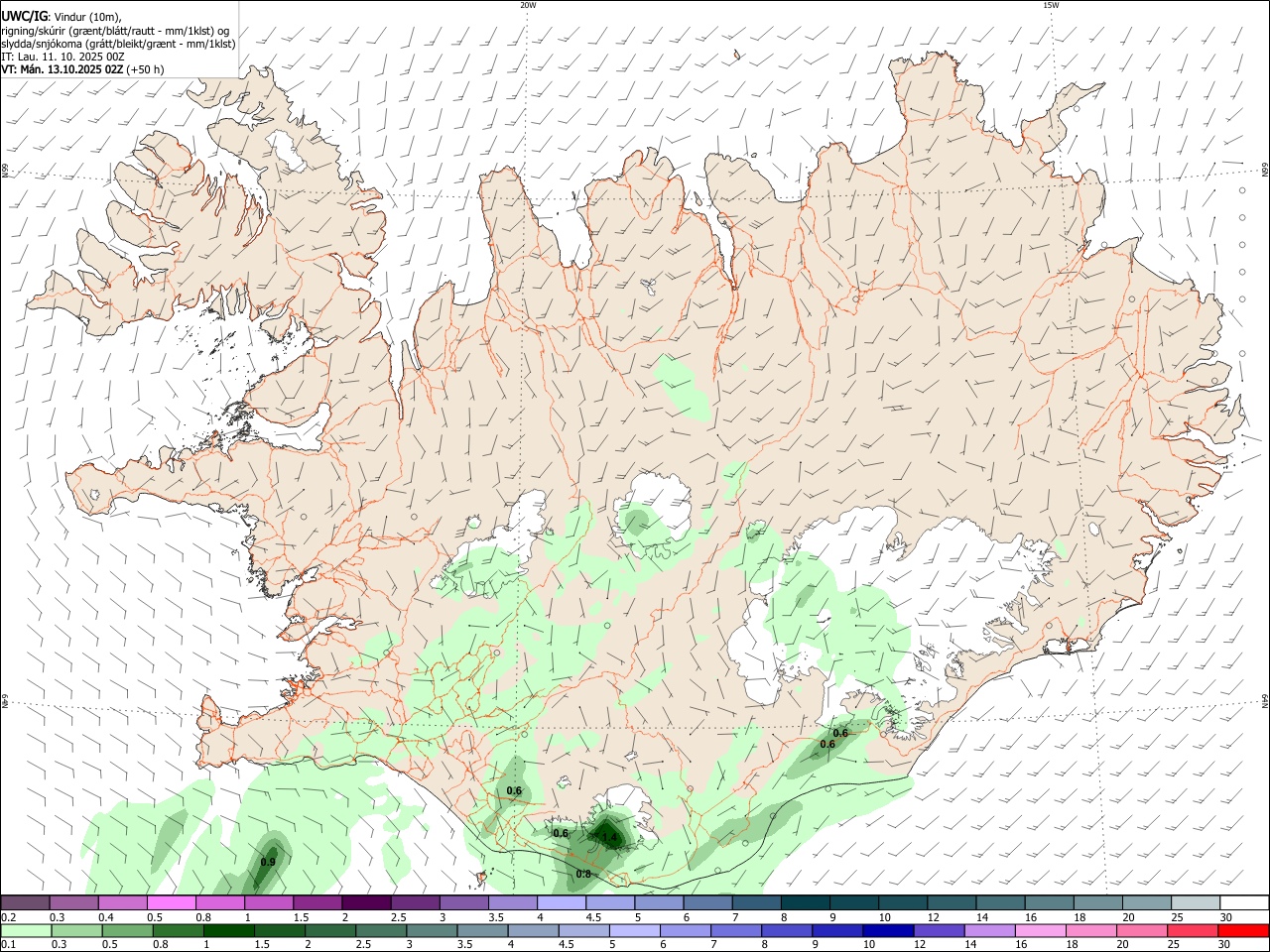Click the 20W longitude label
Image resolution: width=1270 pixels, height=952 pixels.
click(528, 5)
